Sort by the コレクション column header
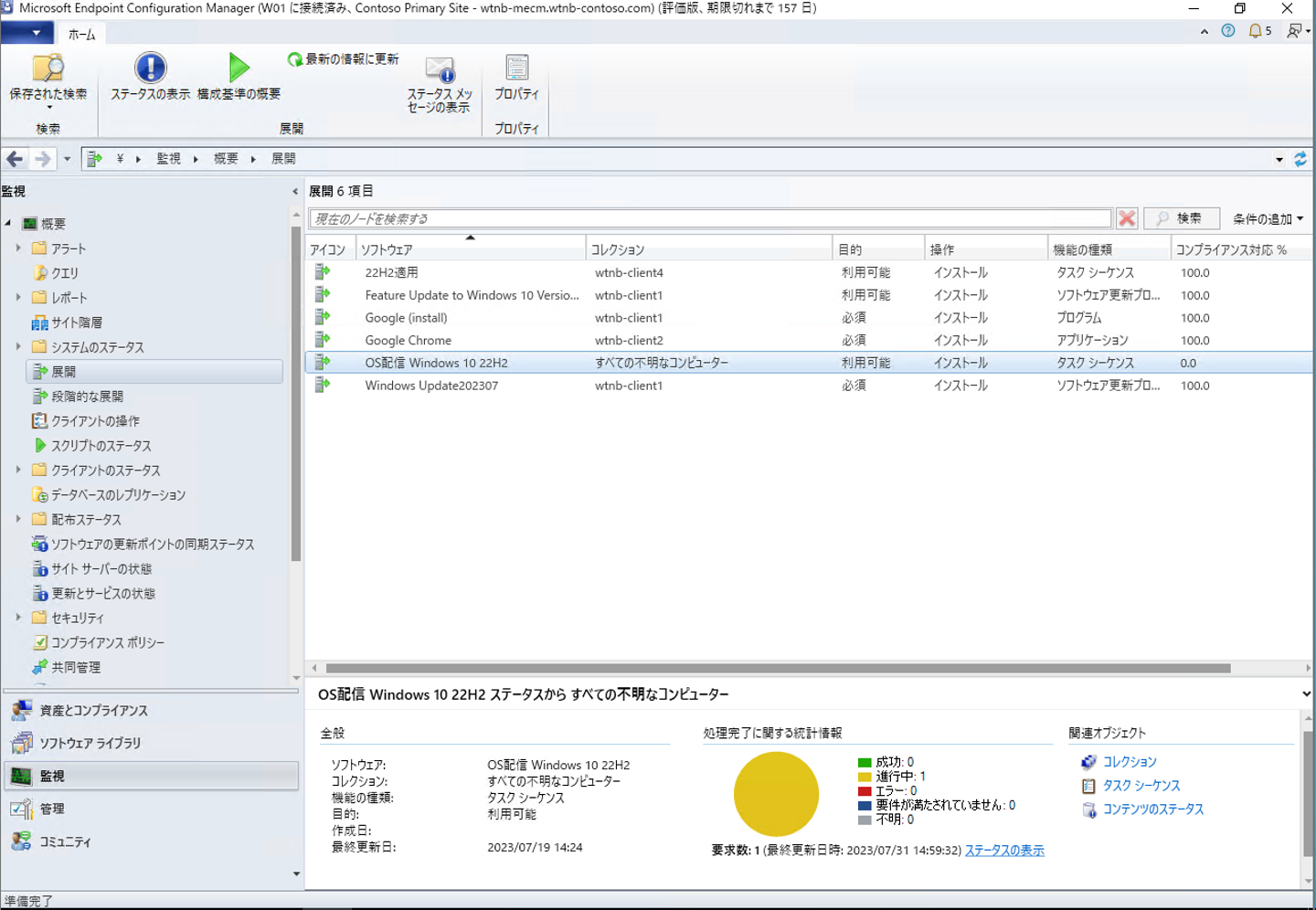The width and height of the screenshot is (1316, 910). (x=709, y=249)
